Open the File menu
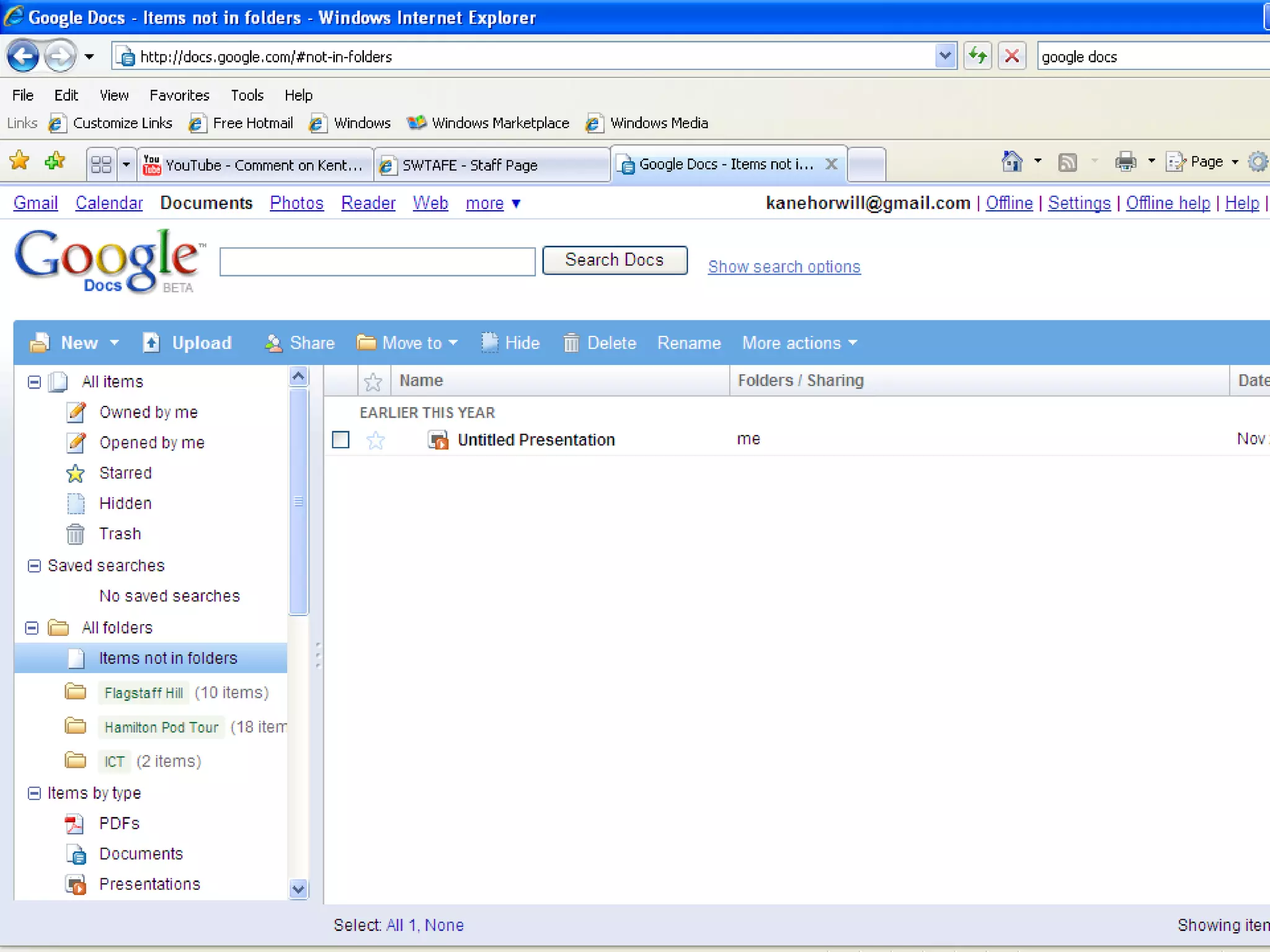Viewport: 1270px width, 952px height. [x=23, y=95]
